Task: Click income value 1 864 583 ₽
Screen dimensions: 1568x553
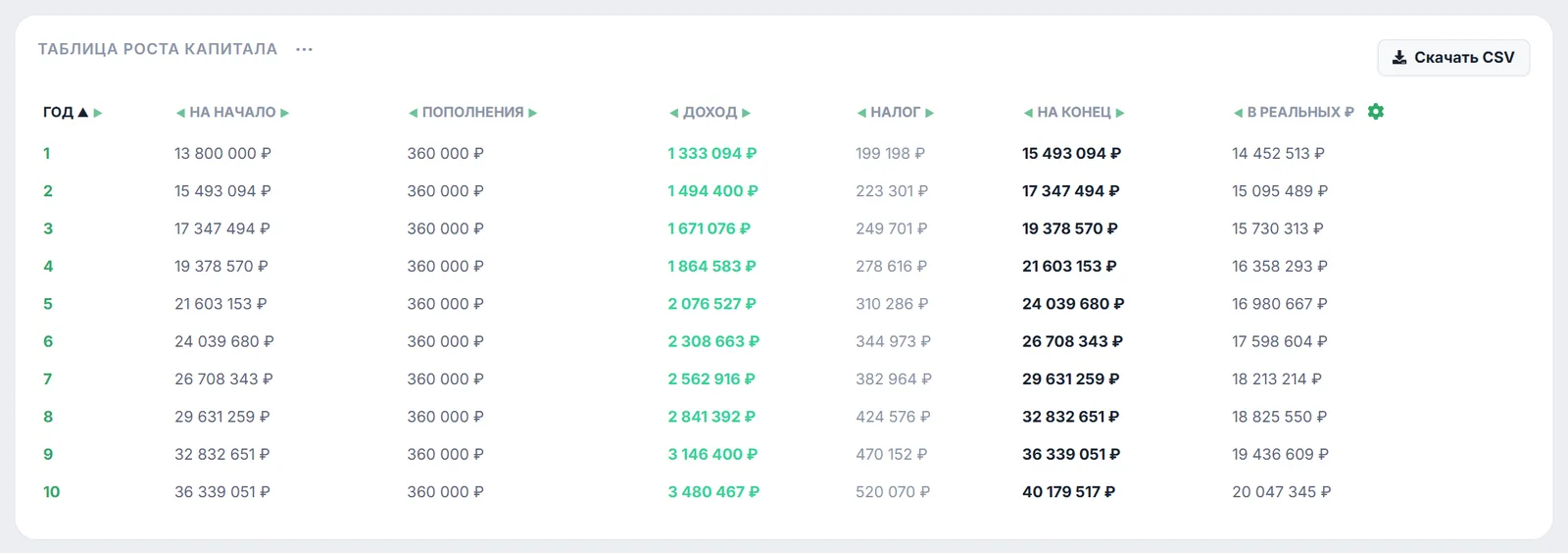Action: (x=712, y=267)
